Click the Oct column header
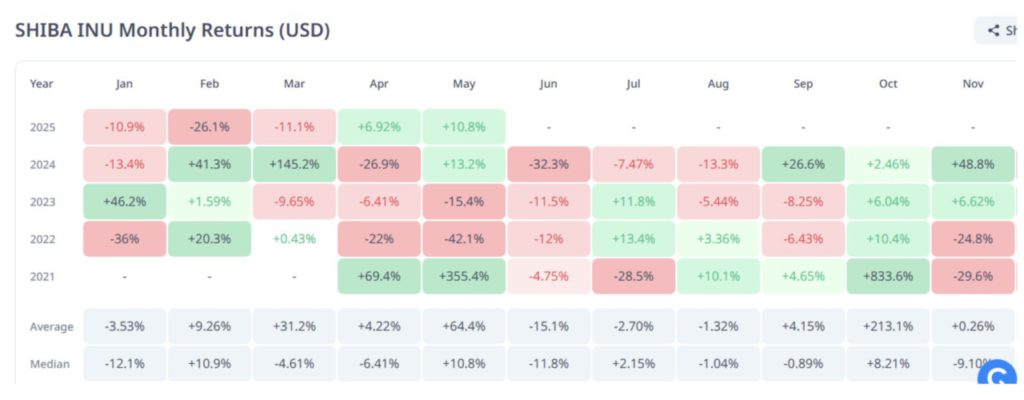The width and height of the screenshot is (1024, 400). tap(888, 84)
